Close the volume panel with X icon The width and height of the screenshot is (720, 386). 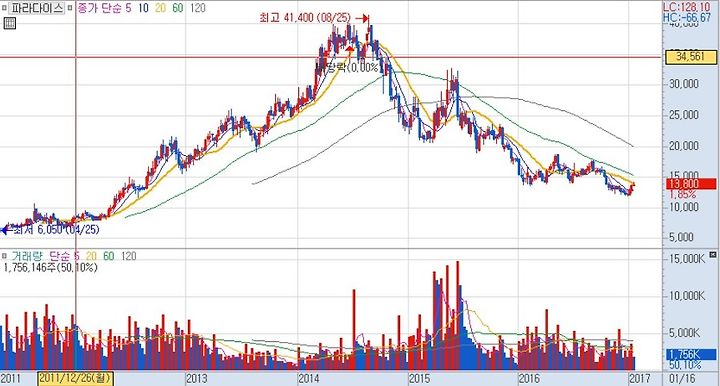713,254
